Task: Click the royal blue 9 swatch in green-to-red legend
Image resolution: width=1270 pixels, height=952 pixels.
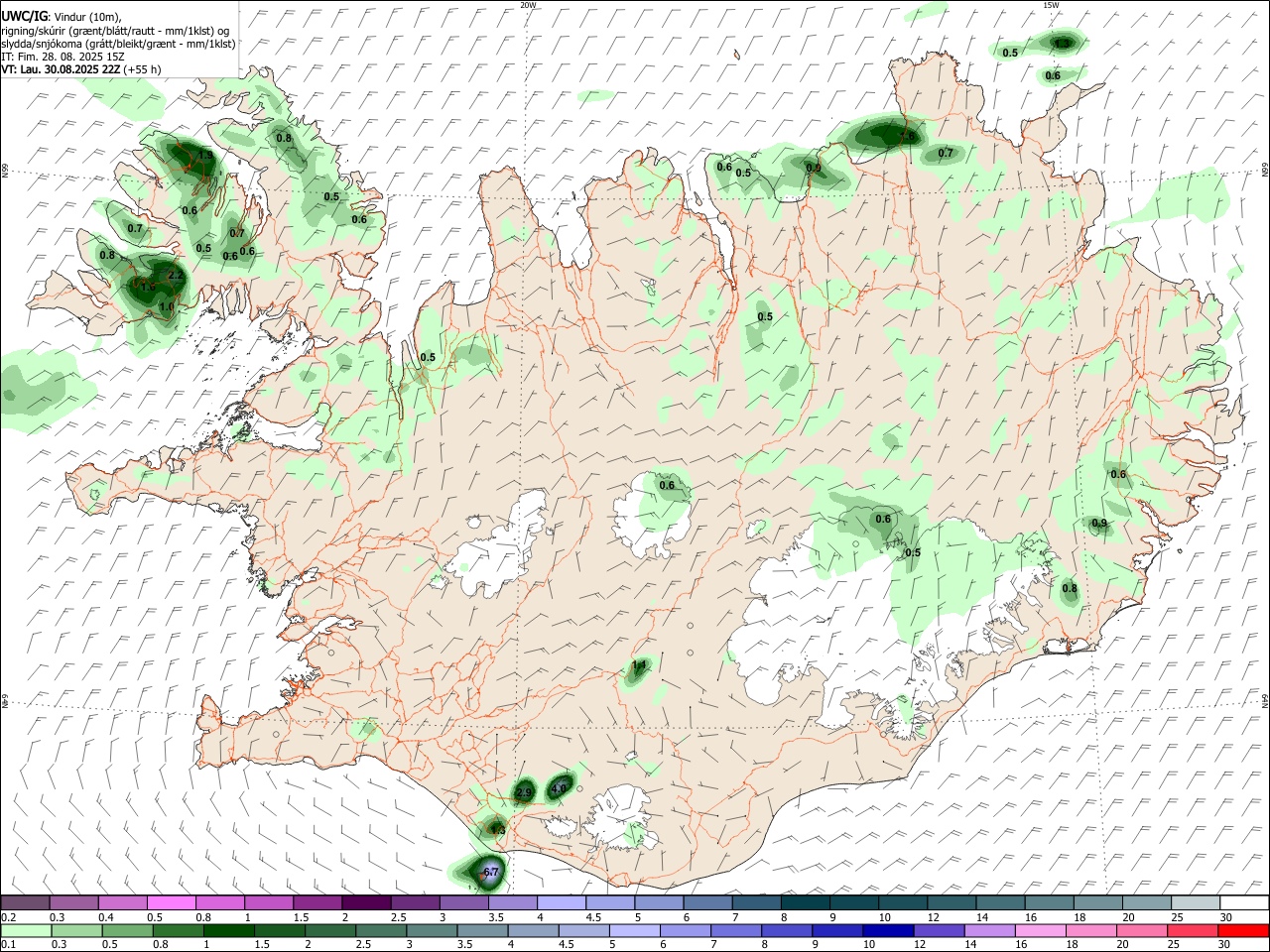Action: coord(836,930)
